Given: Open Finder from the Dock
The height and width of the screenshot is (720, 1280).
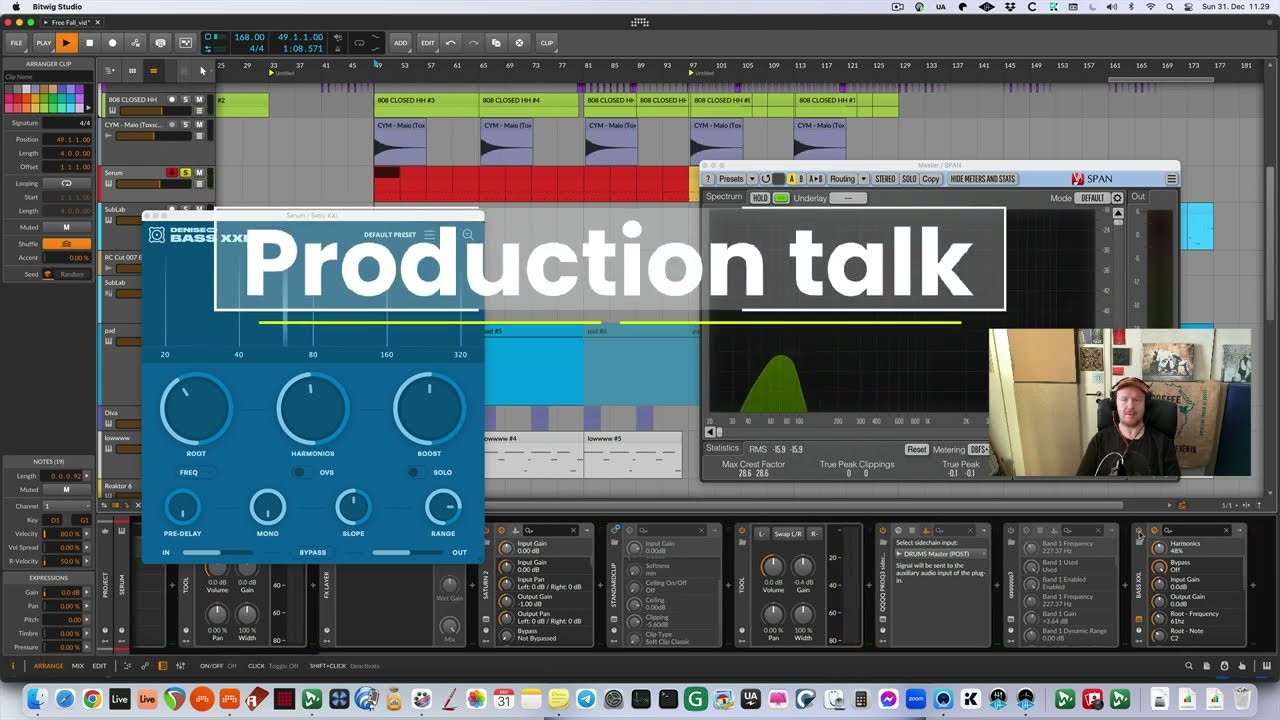Looking at the screenshot, I should pyautogui.click(x=36, y=699).
